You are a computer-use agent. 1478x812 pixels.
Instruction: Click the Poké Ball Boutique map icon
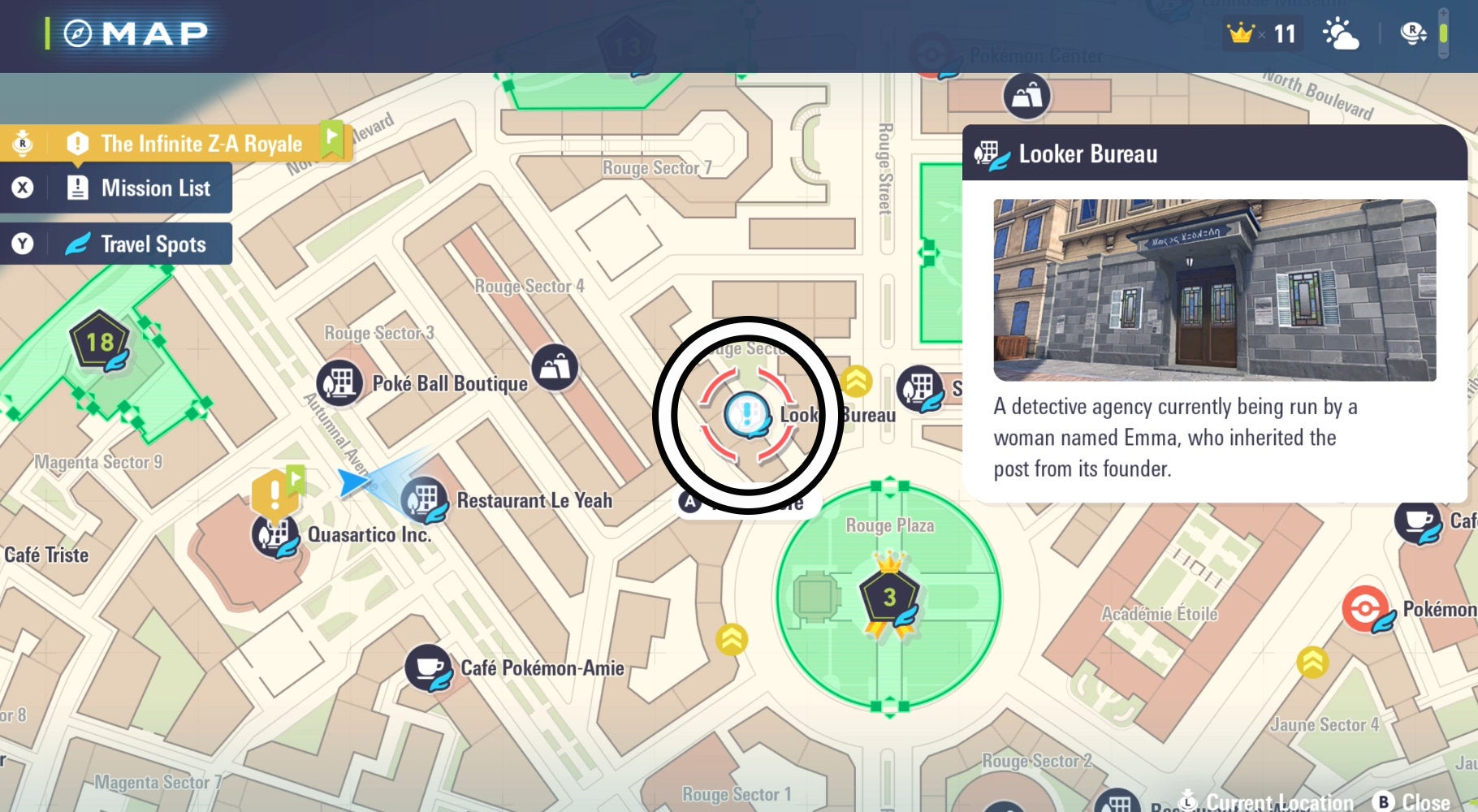coord(339,382)
